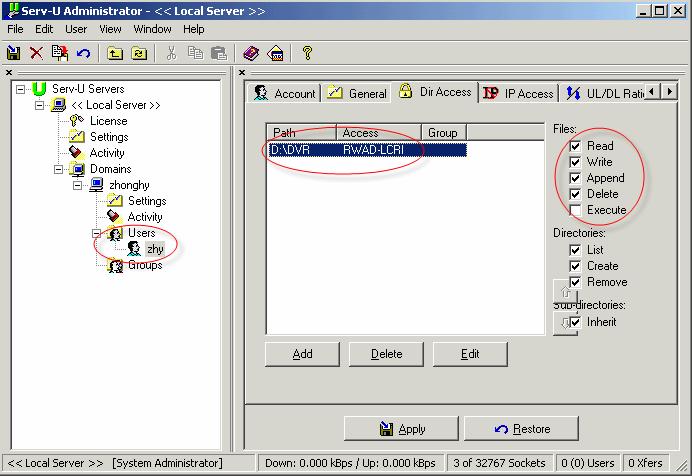Toggle the Remove directories checkbox
The image size is (692, 476).
[x=575, y=282]
